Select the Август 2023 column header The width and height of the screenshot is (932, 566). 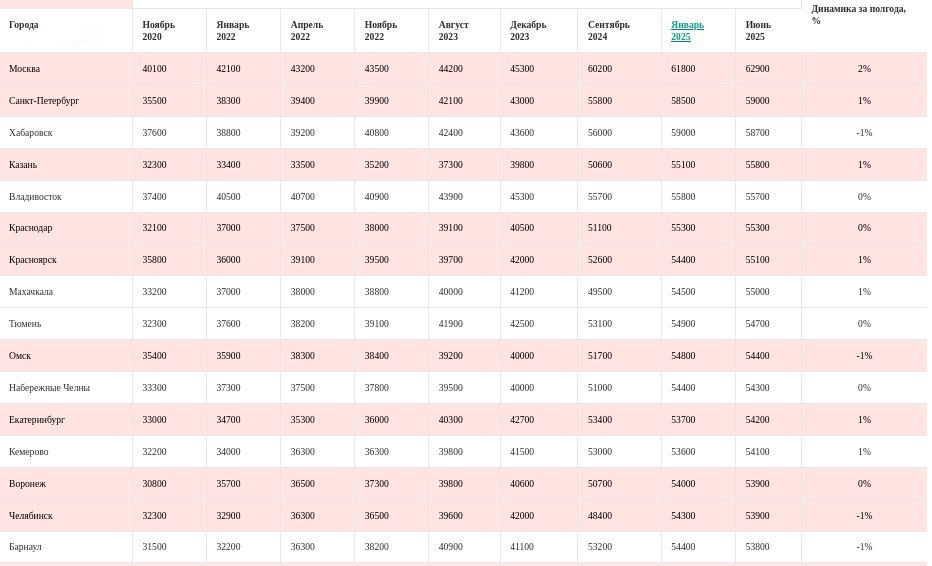[453, 31]
